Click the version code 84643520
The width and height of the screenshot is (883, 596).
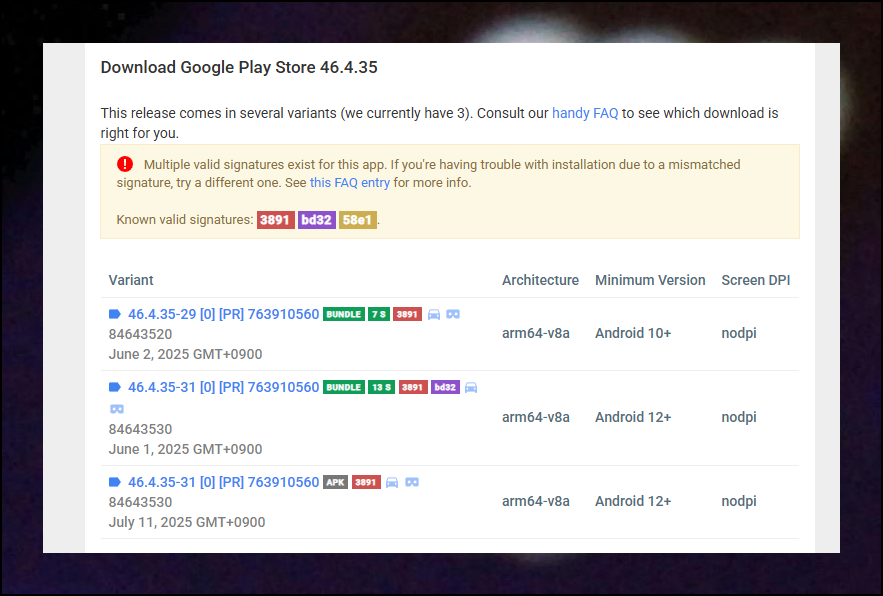(140, 334)
